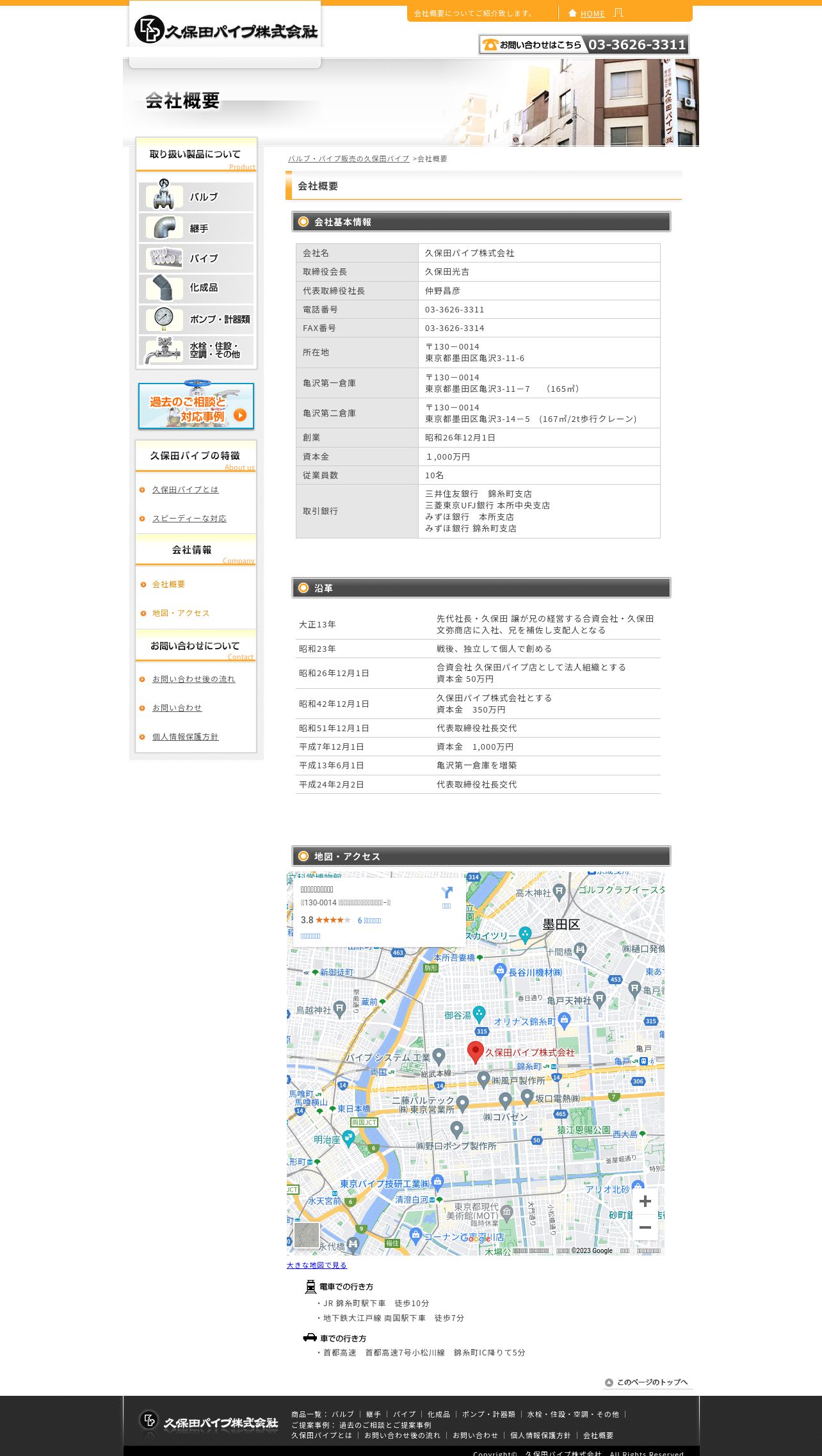Select the 東京都墨田区亀沢3-11-6 address text
Viewport: 822px width, 1456px height.
coord(474,359)
